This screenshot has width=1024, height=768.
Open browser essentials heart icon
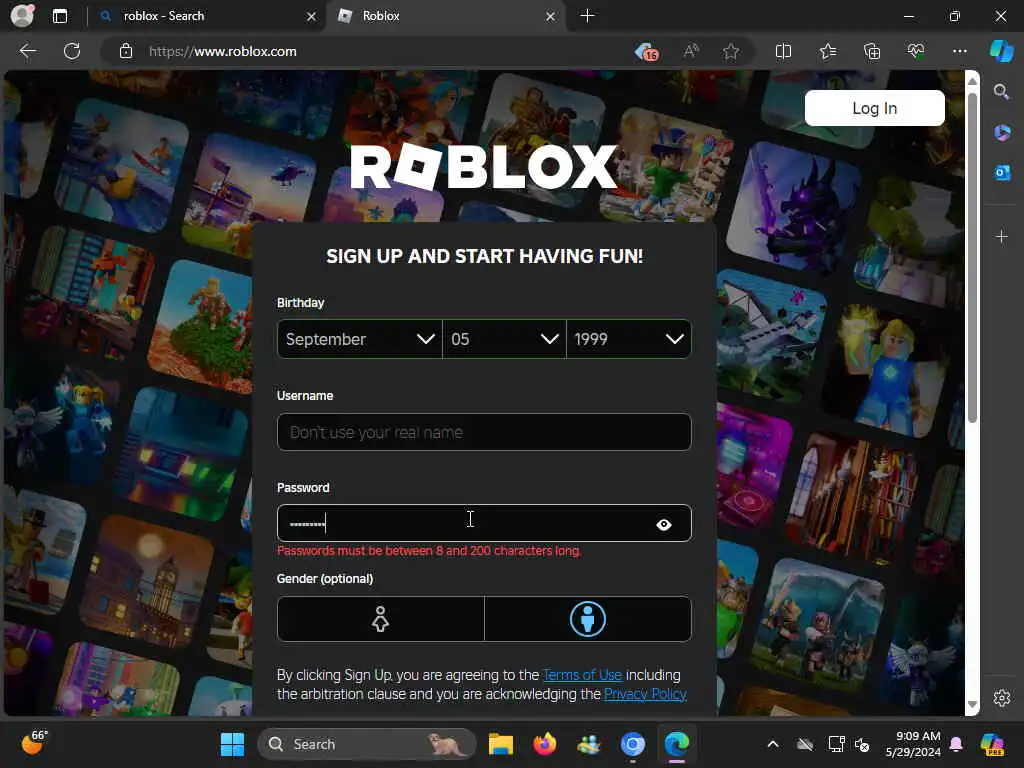click(x=916, y=51)
